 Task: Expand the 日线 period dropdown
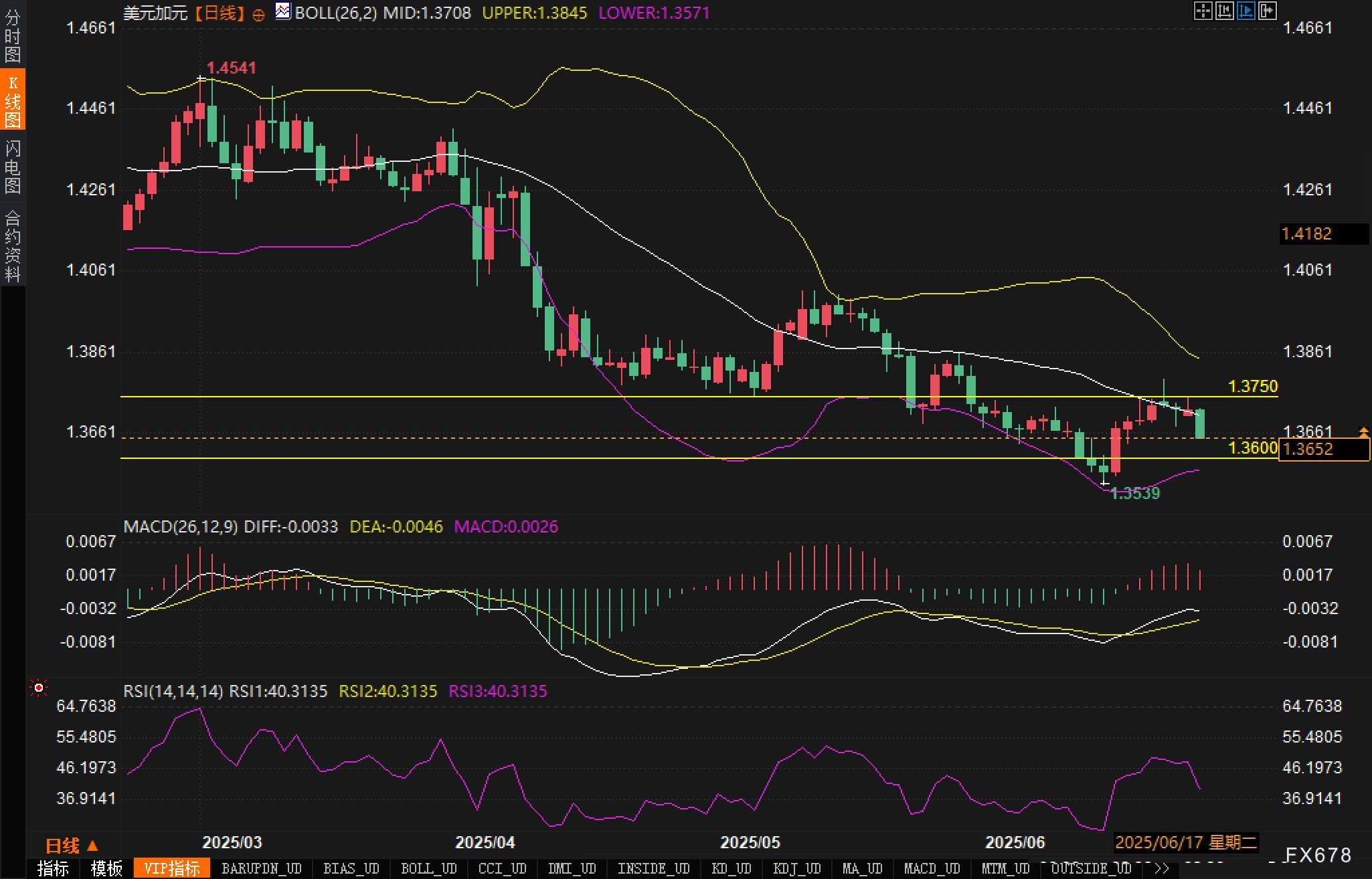tap(72, 846)
